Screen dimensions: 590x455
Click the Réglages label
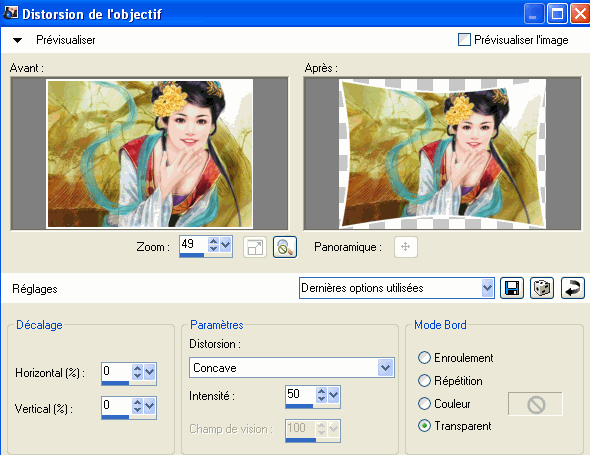pyautogui.click(x=35, y=289)
